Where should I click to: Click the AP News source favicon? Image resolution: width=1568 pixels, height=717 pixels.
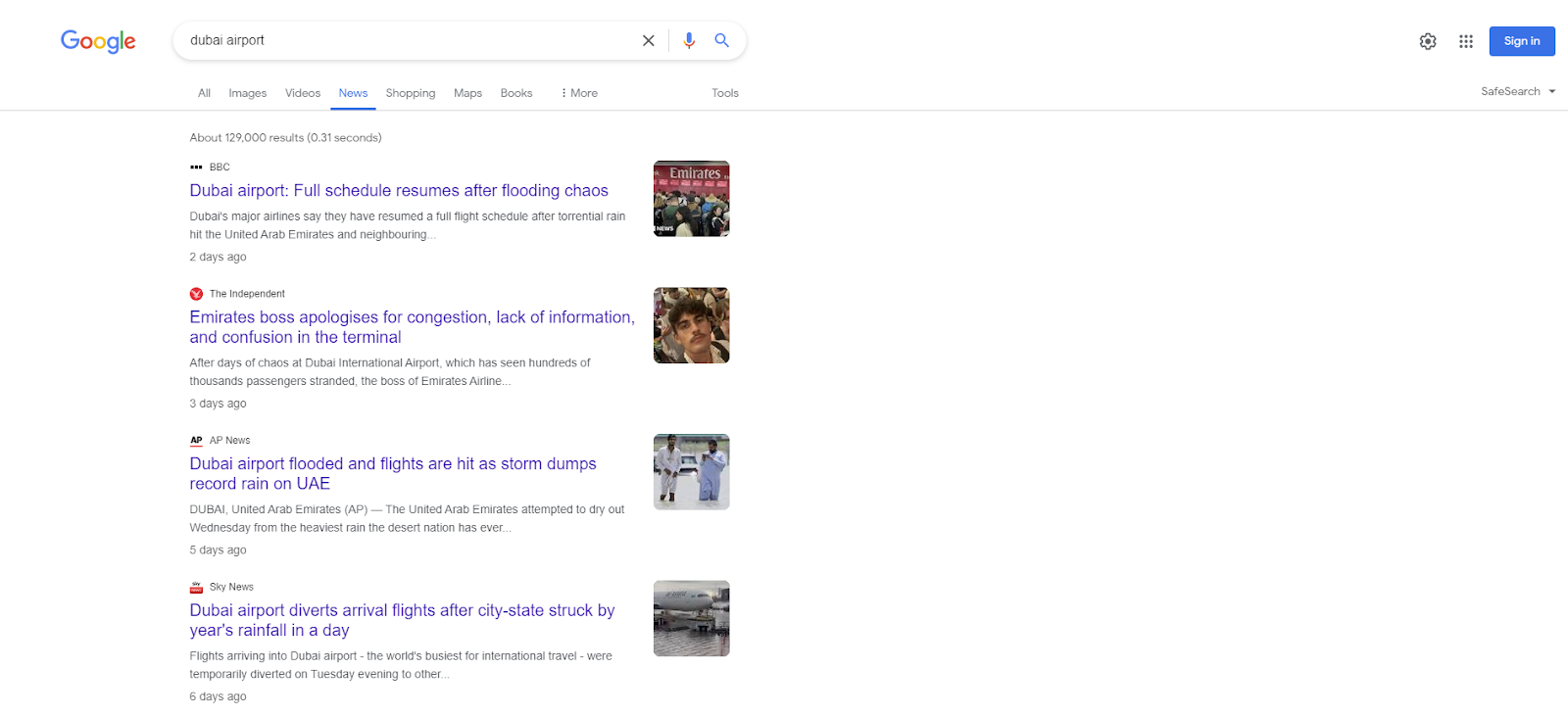click(x=196, y=441)
